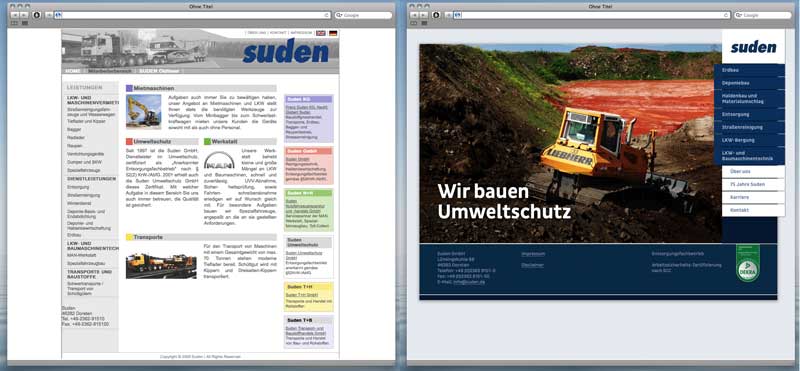Go back in the left browser window

(14, 15)
